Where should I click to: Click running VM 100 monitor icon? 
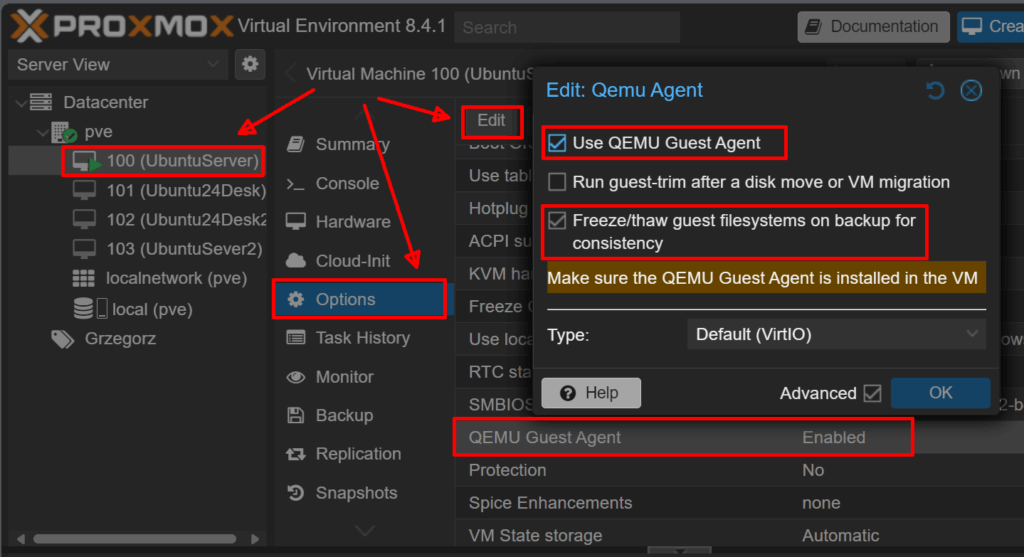pyautogui.click(x=87, y=161)
